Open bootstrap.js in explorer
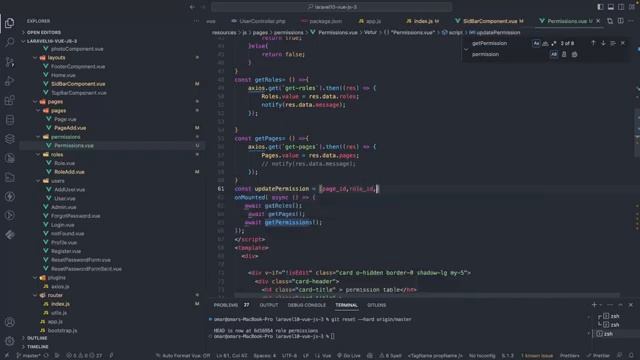 click(62, 330)
